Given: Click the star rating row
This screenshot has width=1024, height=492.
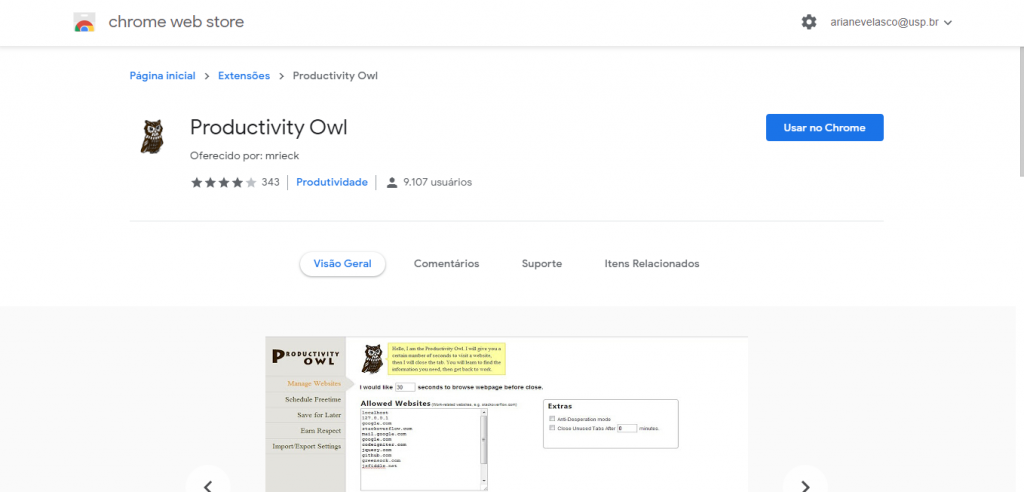Looking at the screenshot, I should (223, 182).
